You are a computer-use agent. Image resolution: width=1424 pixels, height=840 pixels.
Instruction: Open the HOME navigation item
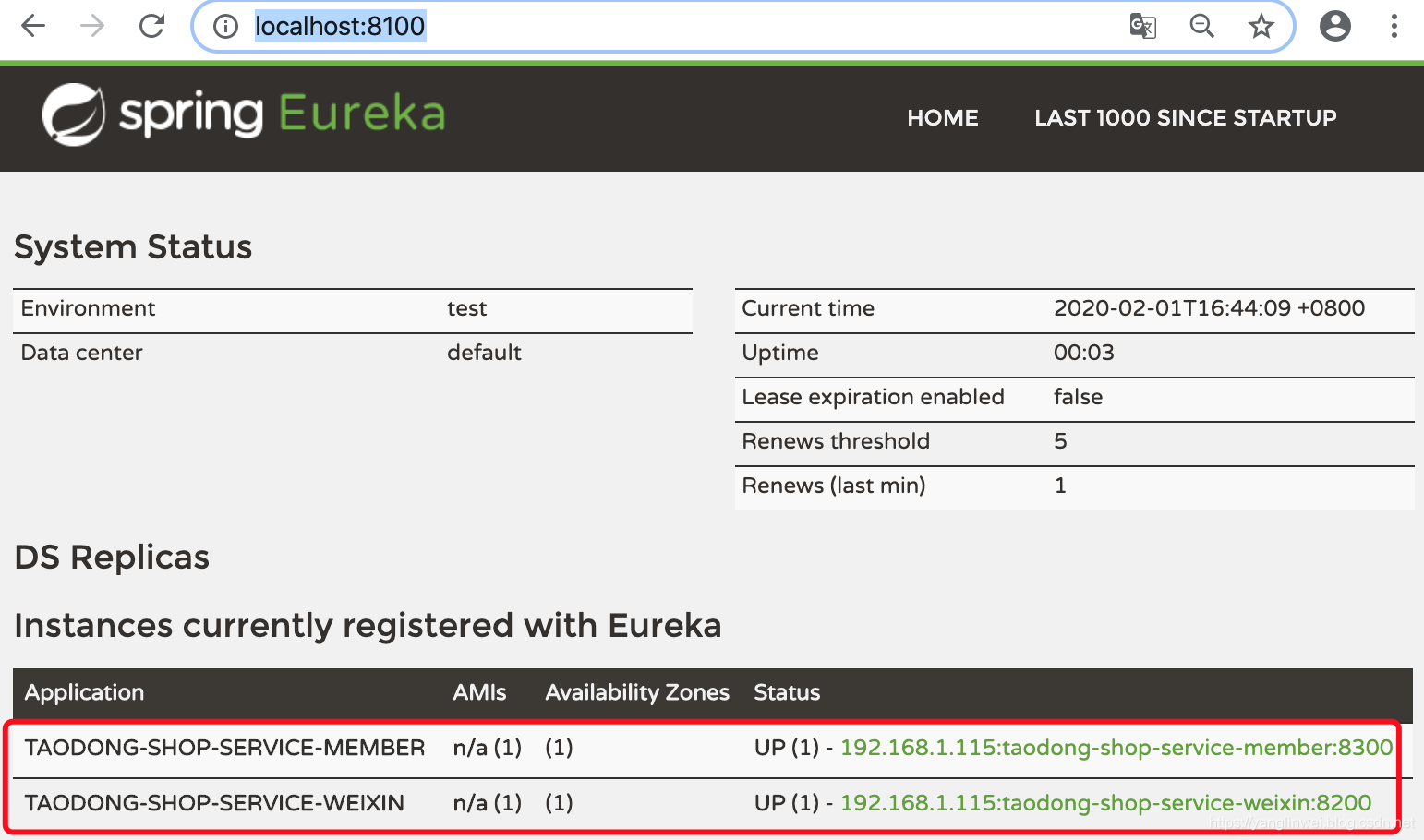943,118
